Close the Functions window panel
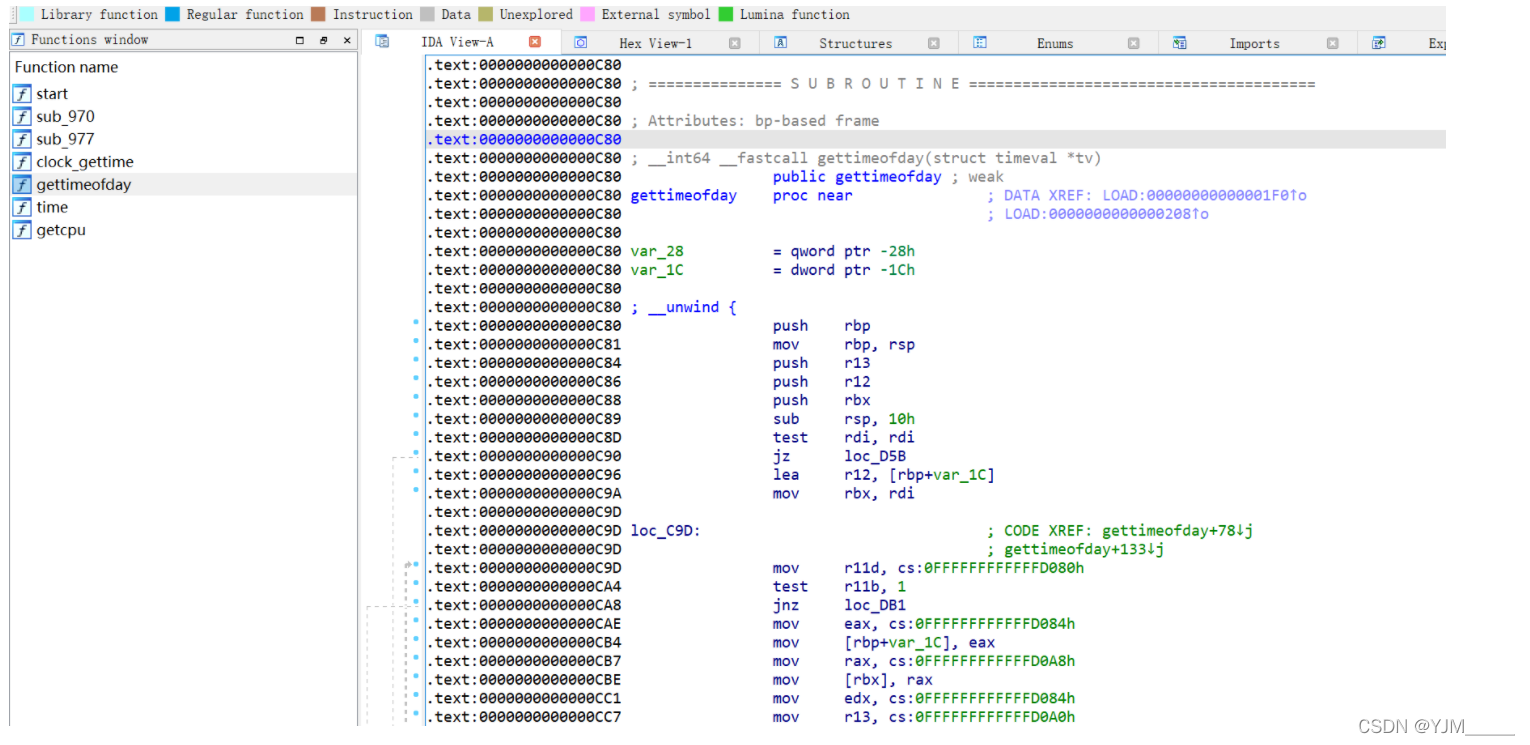This screenshot has height=745, width=1530. (347, 41)
